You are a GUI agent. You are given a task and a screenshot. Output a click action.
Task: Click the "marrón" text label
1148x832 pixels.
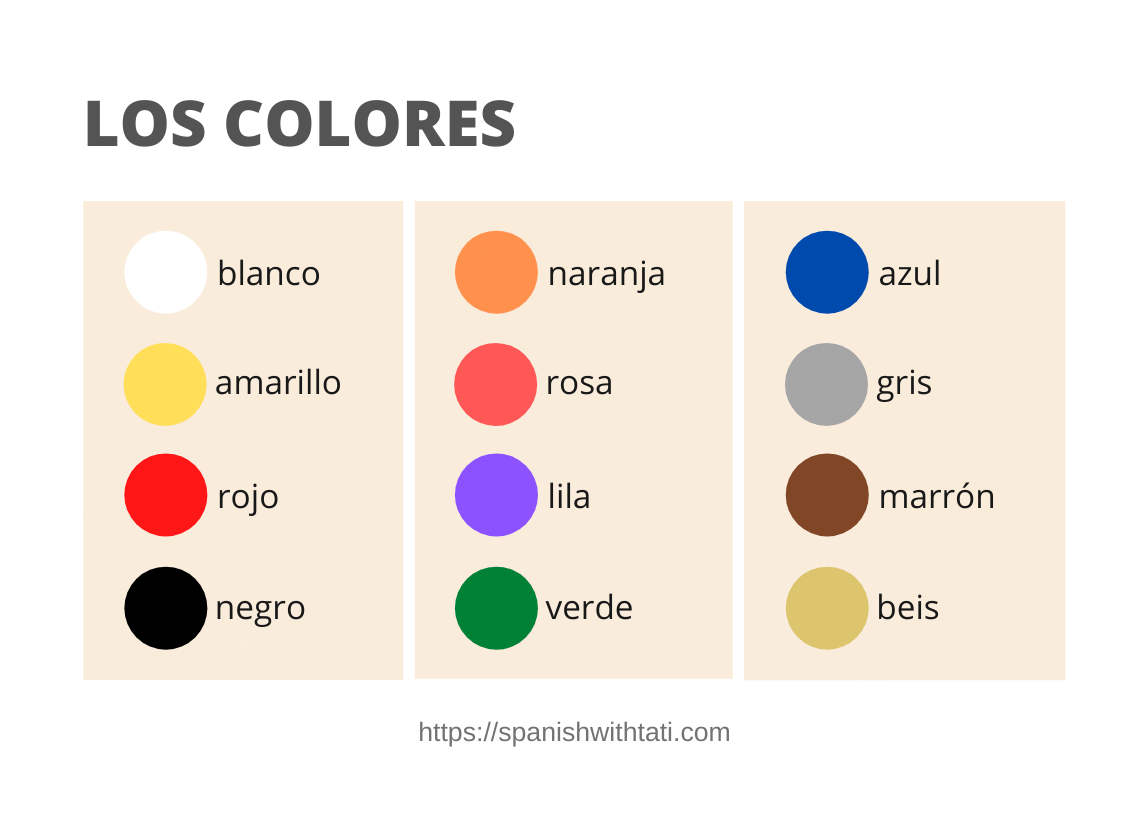[936, 496]
